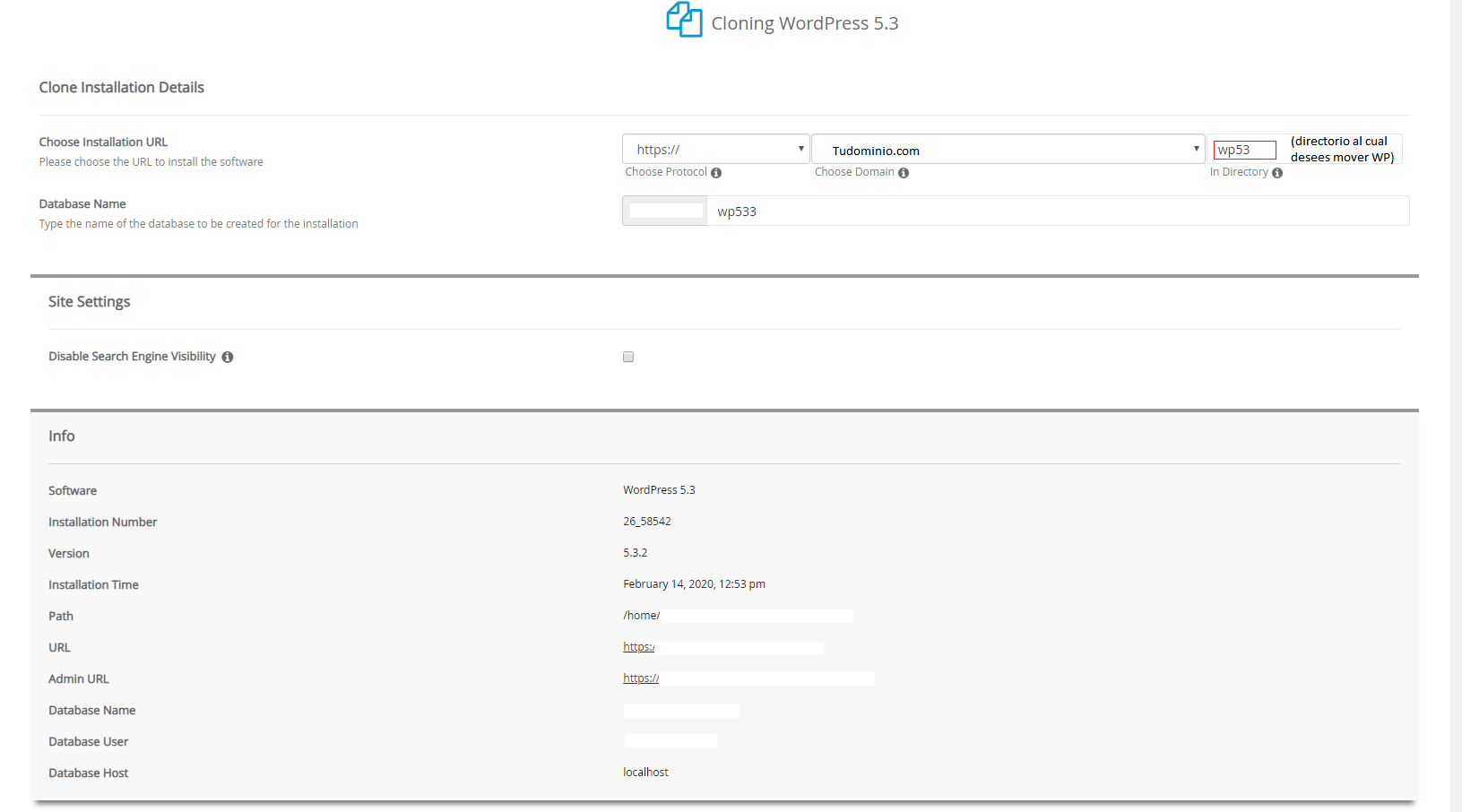
Task: Click the 'Disable Search Engine Visibility' label
Action: [x=132, y=357]
